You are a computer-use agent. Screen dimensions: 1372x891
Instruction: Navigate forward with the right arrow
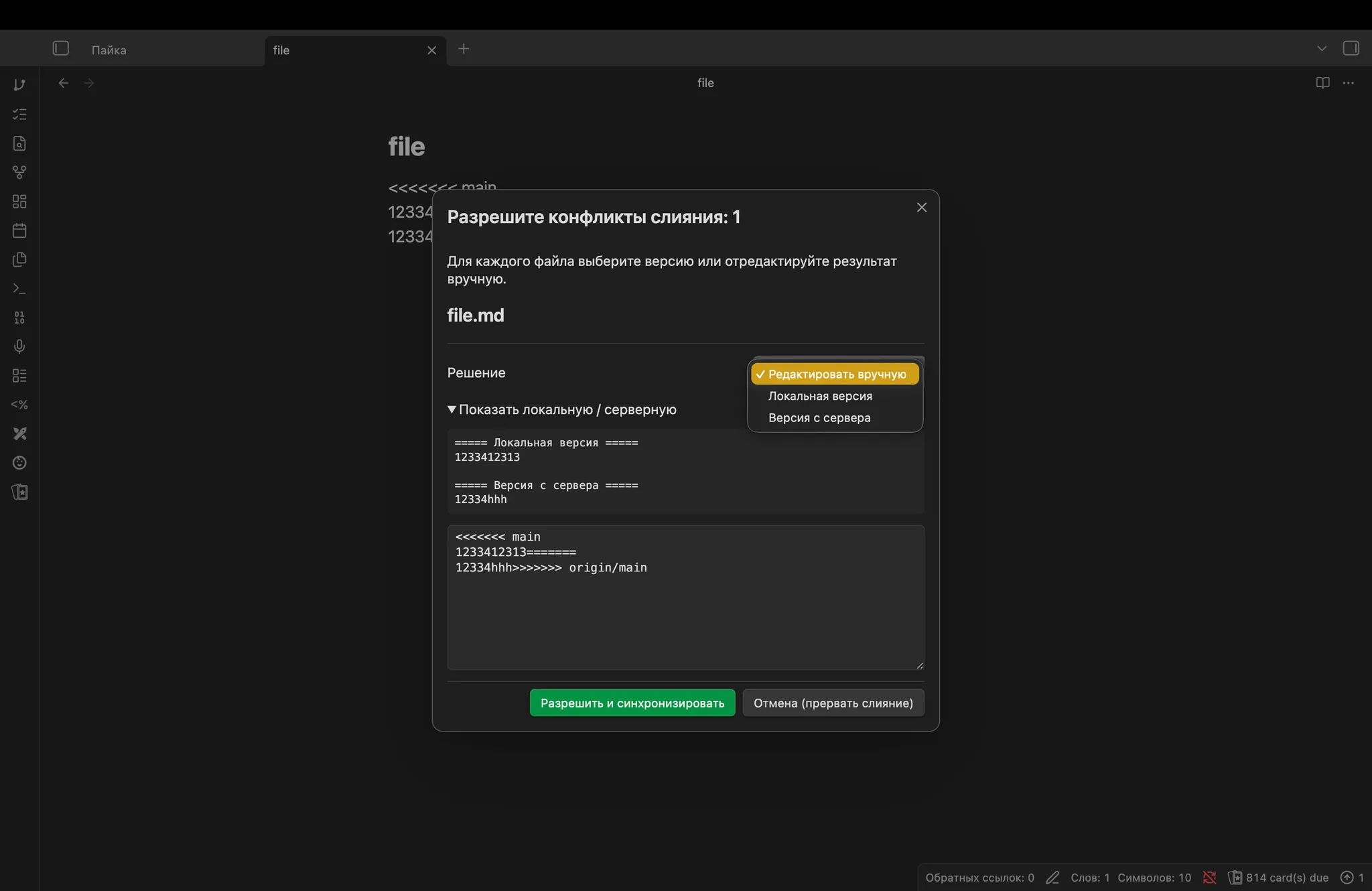89,83
